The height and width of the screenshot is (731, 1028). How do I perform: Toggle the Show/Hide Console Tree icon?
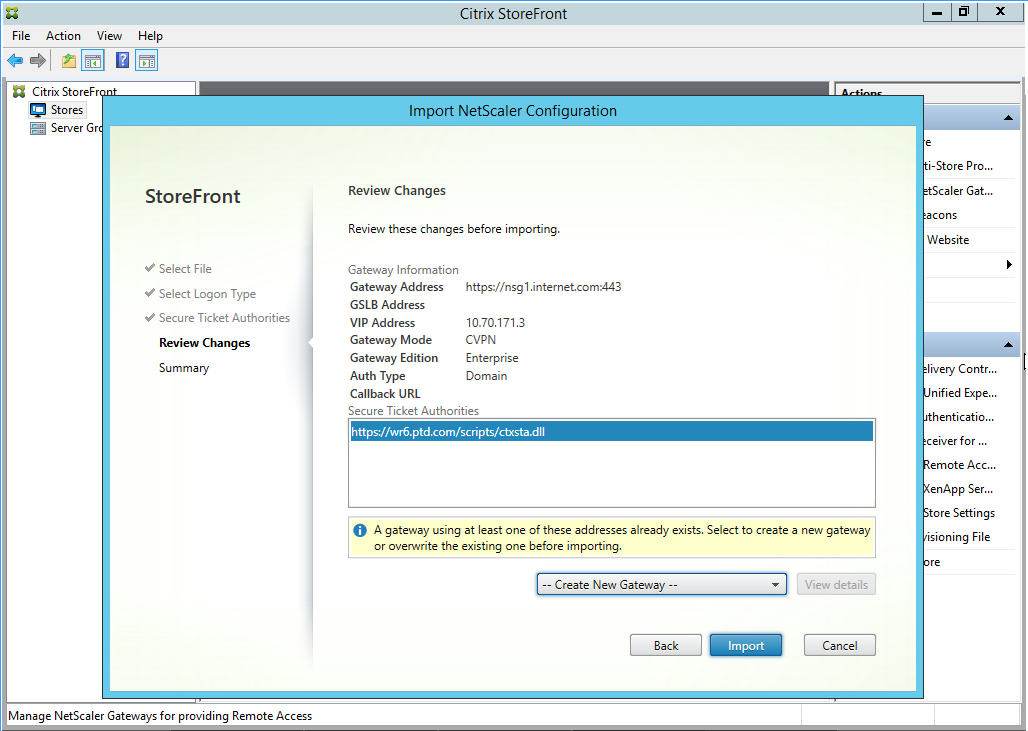(92, 61)
